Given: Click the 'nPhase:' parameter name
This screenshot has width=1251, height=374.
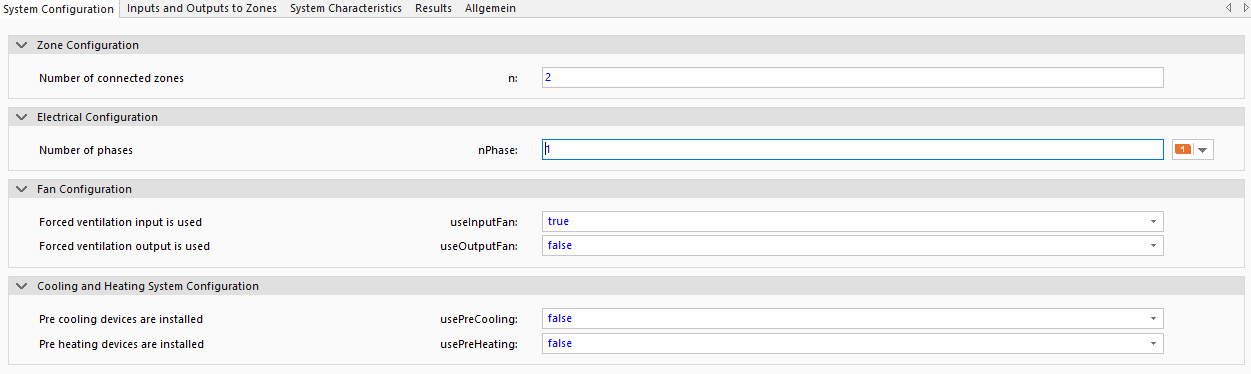Looking at the screenshot, I should [x=497, y=150].
